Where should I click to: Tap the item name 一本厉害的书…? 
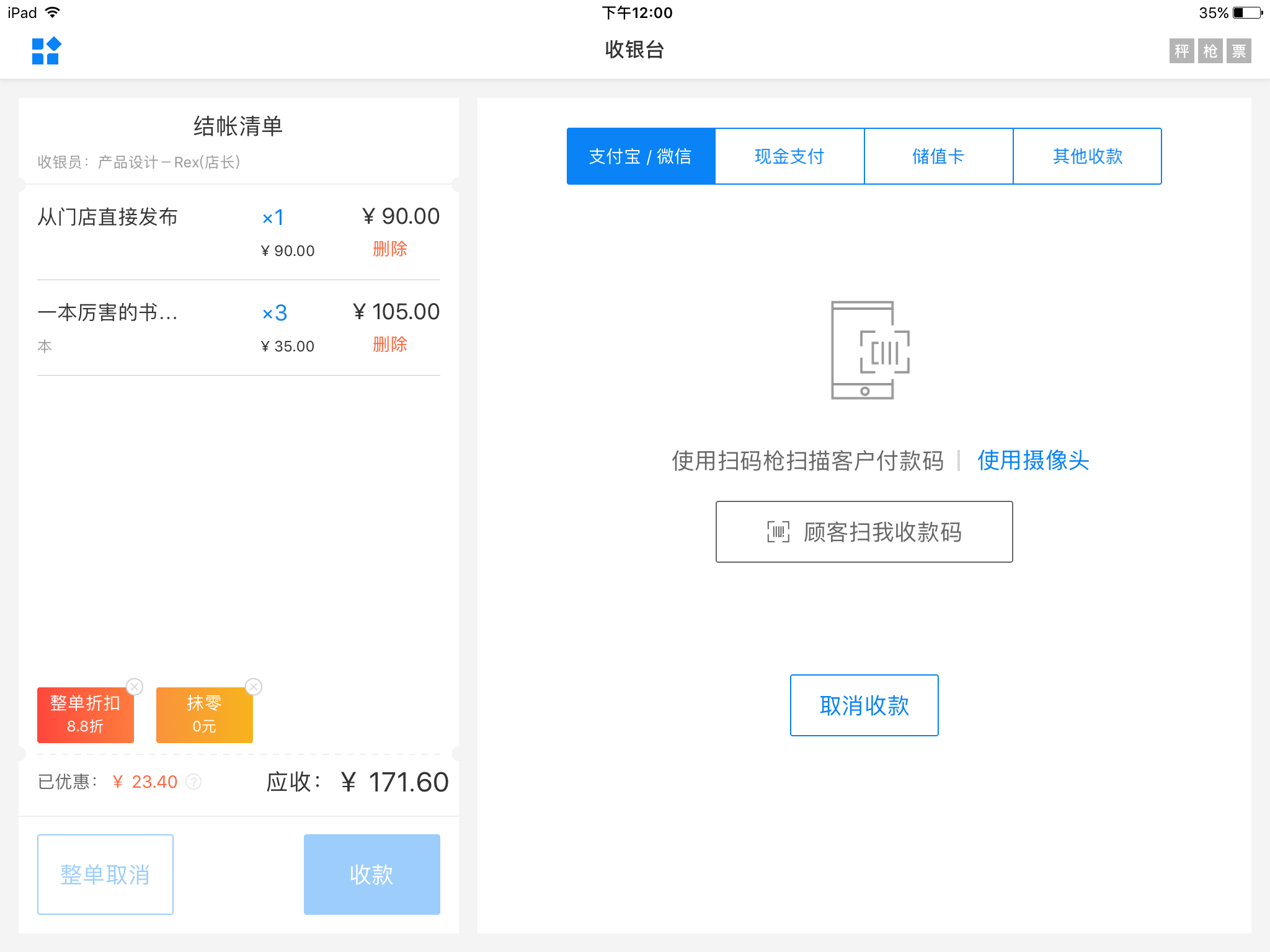pyautogui.click(x=108, y=313)
